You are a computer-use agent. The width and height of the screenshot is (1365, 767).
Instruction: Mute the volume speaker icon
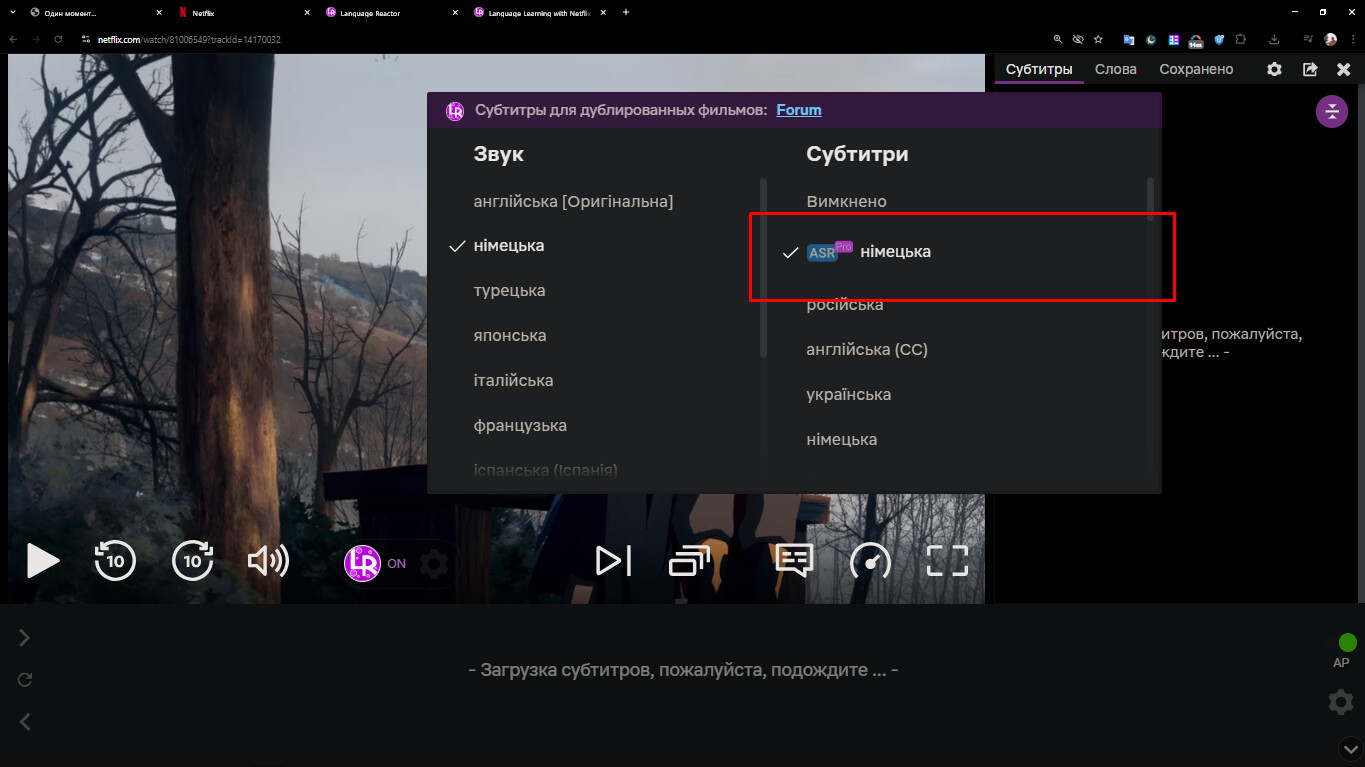coord(268,561)
